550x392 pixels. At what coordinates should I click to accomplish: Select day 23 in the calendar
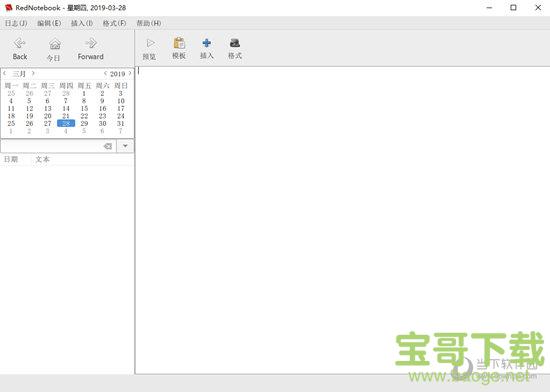(102, 116)
